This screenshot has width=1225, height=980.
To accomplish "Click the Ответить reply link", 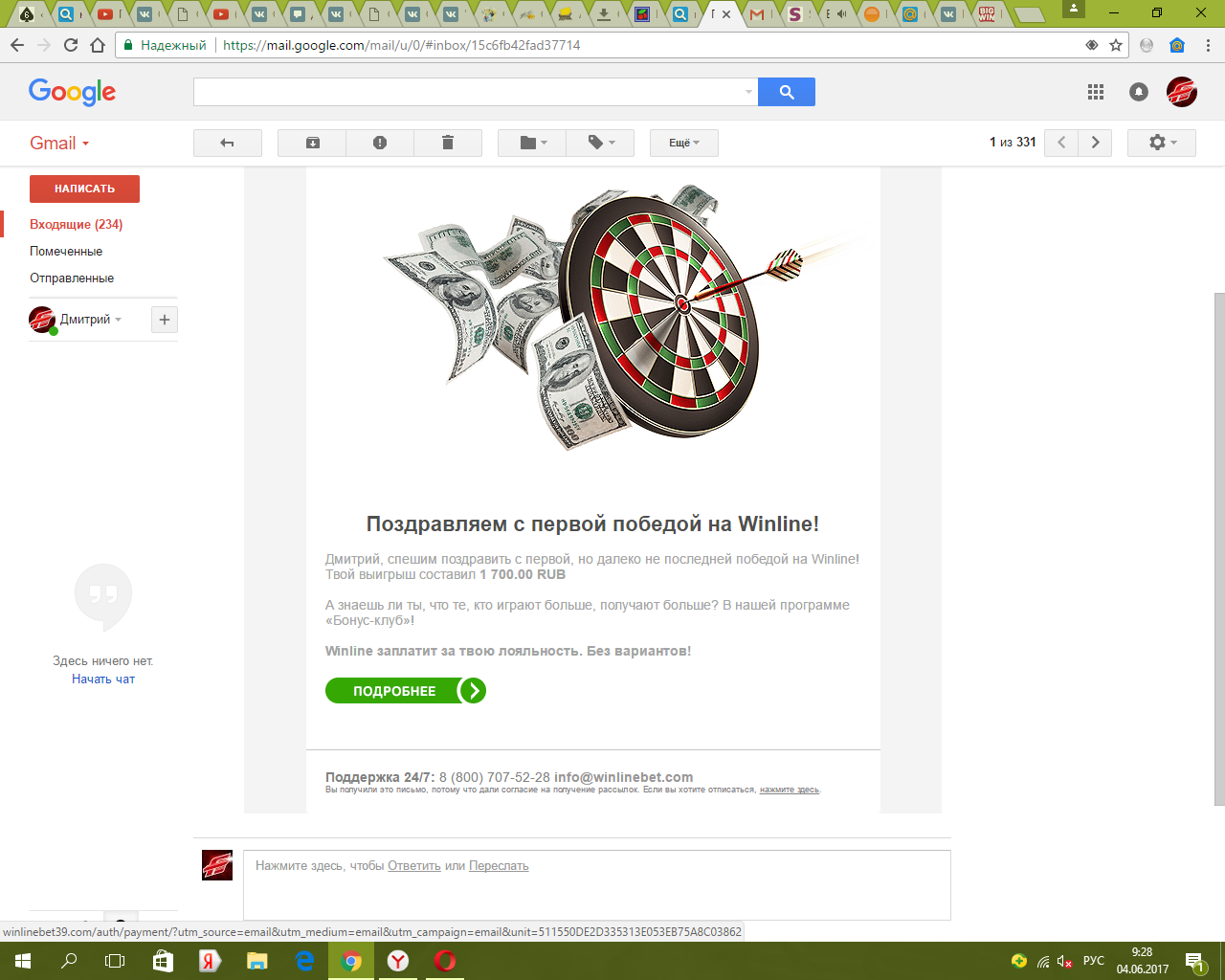I will pyautogui.click(x=414, y=866).
